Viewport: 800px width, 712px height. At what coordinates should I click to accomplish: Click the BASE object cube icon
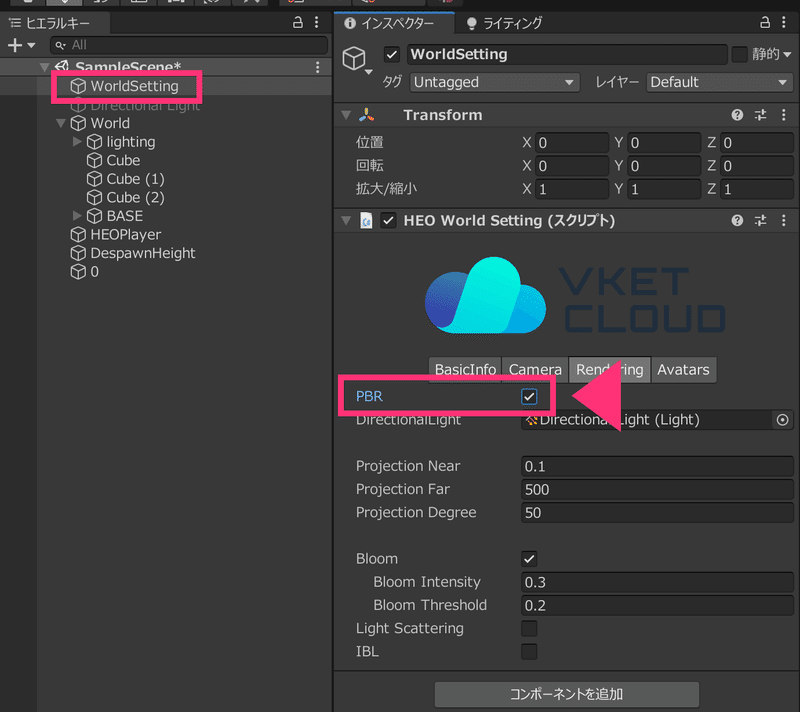pos(94,216)
